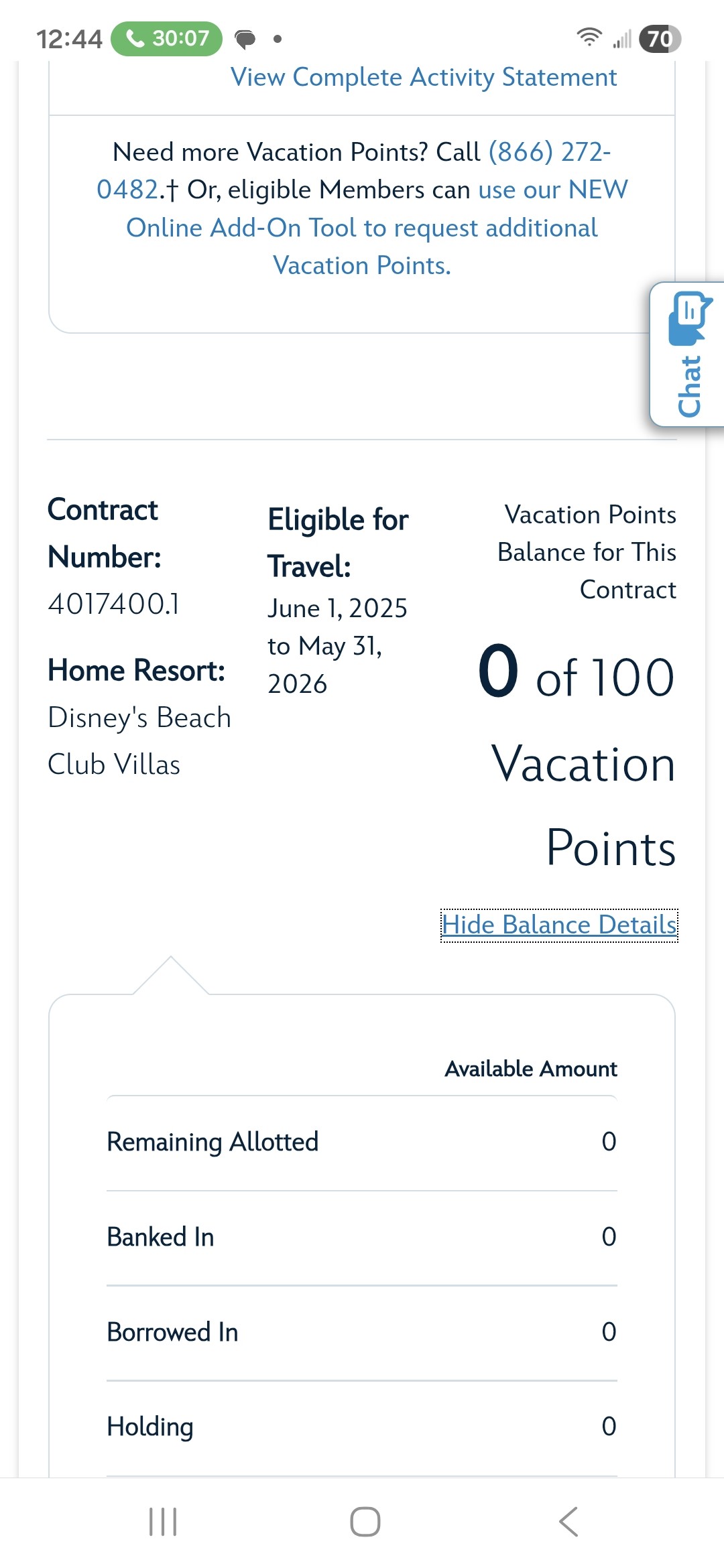The height and width of the screenshot is (1568, 724).
Task: Collapse details with Hide Balance Details
Action: point(559,925)
